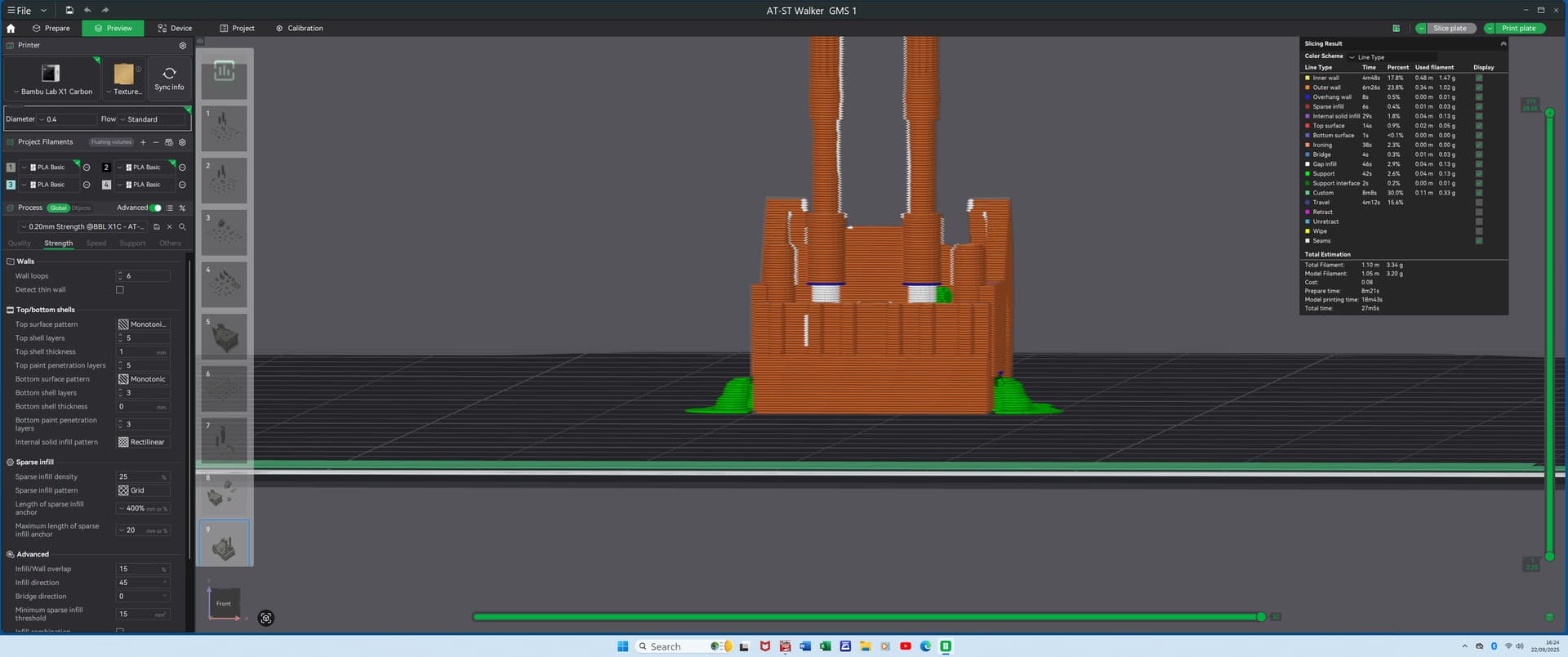Discard process preset changes X icon
The width and height of the screenshot is (1568, 657).
[169, 227]
